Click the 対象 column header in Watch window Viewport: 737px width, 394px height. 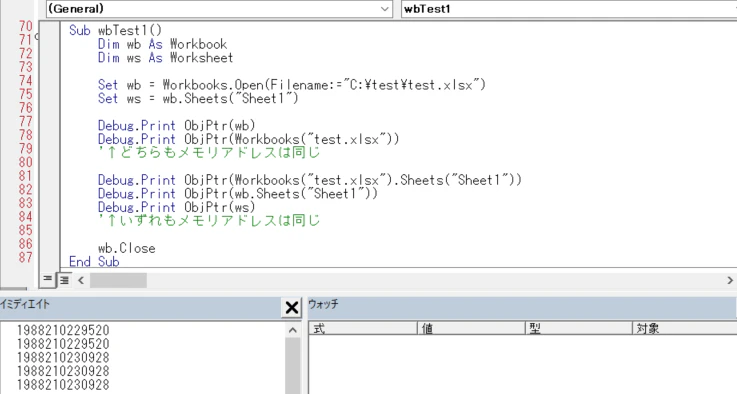pyautogui.click(x=685, y=328)
